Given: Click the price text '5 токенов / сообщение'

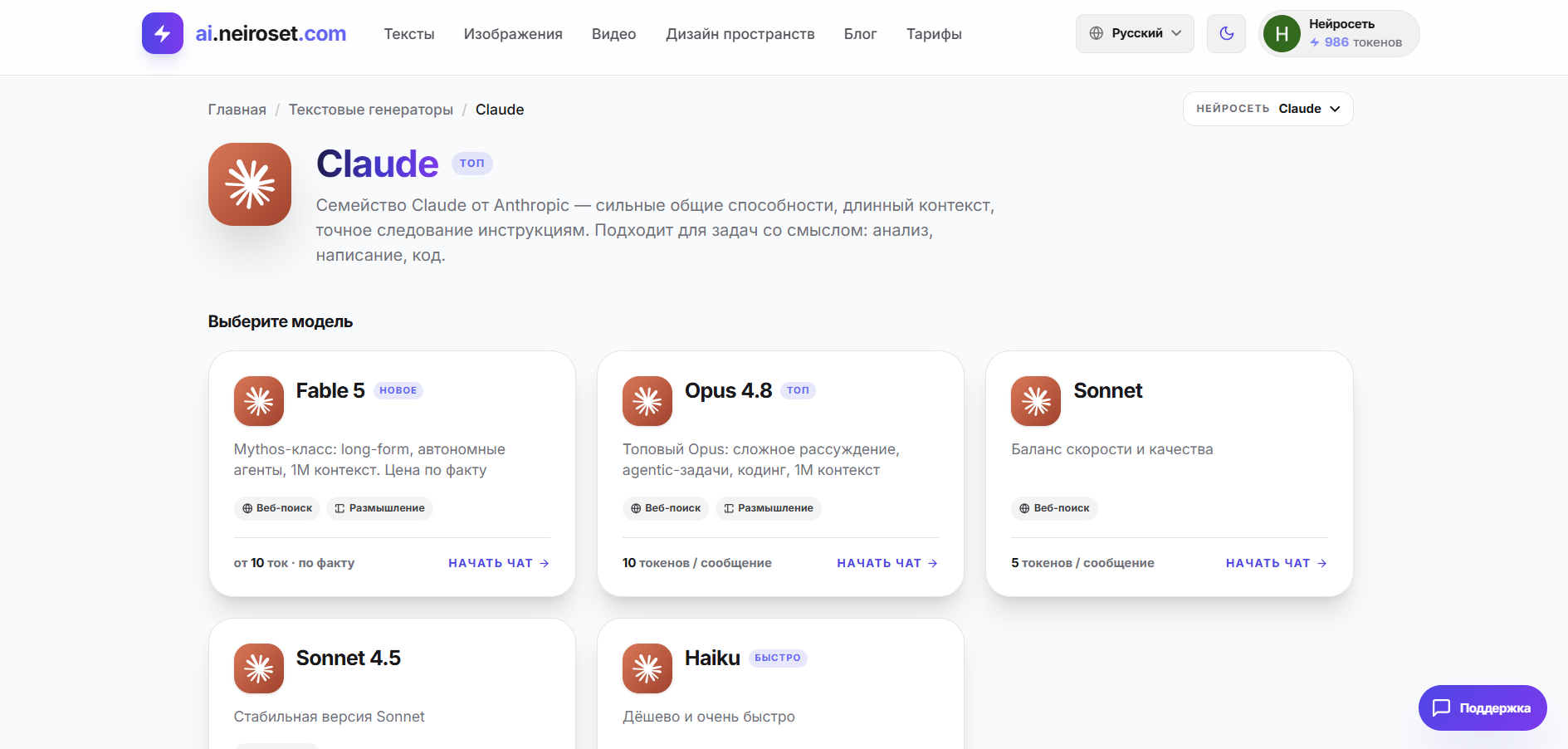Looking at the screenshot, I should coord(1082,563).
